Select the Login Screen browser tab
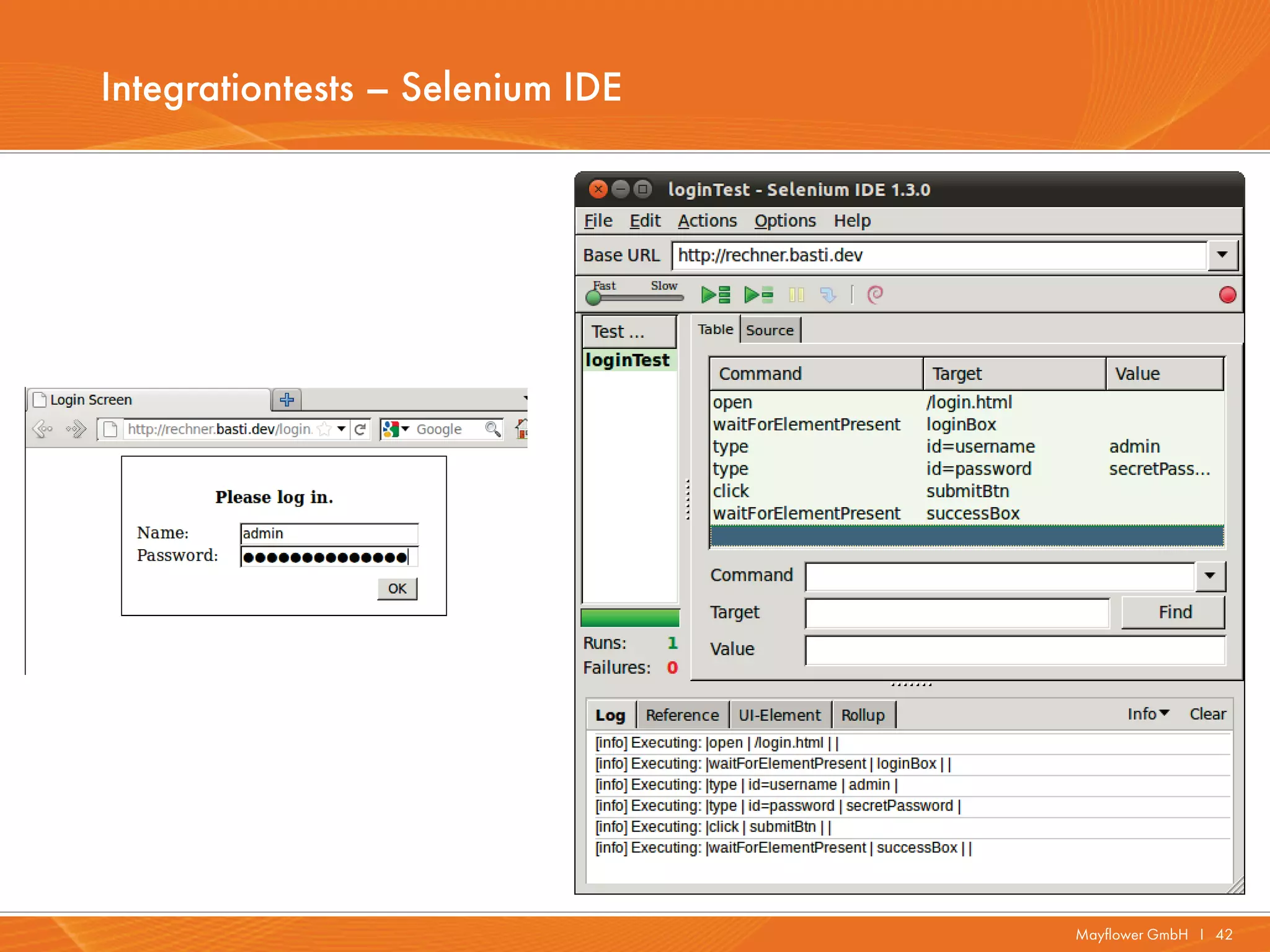The image size is (1270, 952). click(149, 400)
